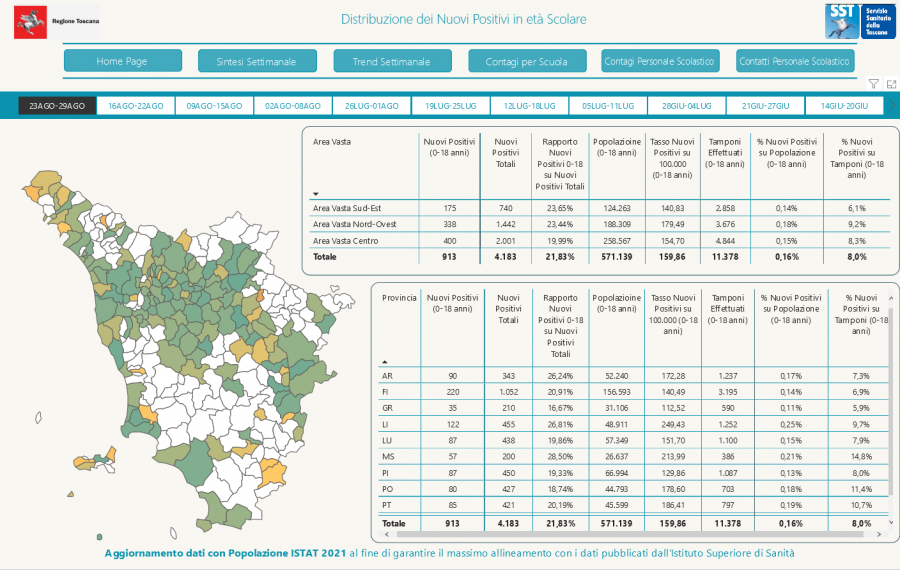Open Contagi per Scuola page
Screen dimensions: 900x570
point(526,61)
